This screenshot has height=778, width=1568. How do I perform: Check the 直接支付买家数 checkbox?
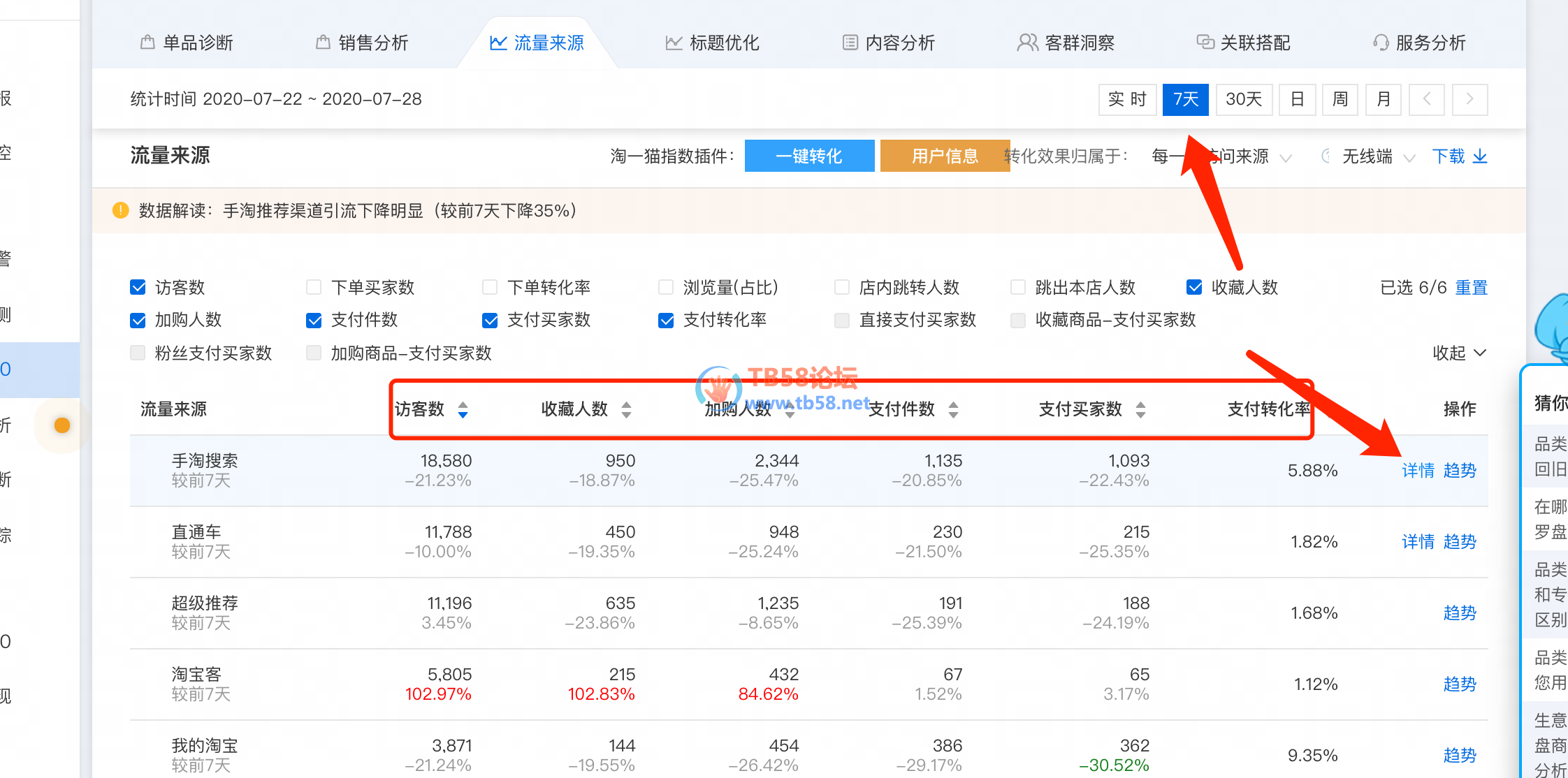(842, 320)
